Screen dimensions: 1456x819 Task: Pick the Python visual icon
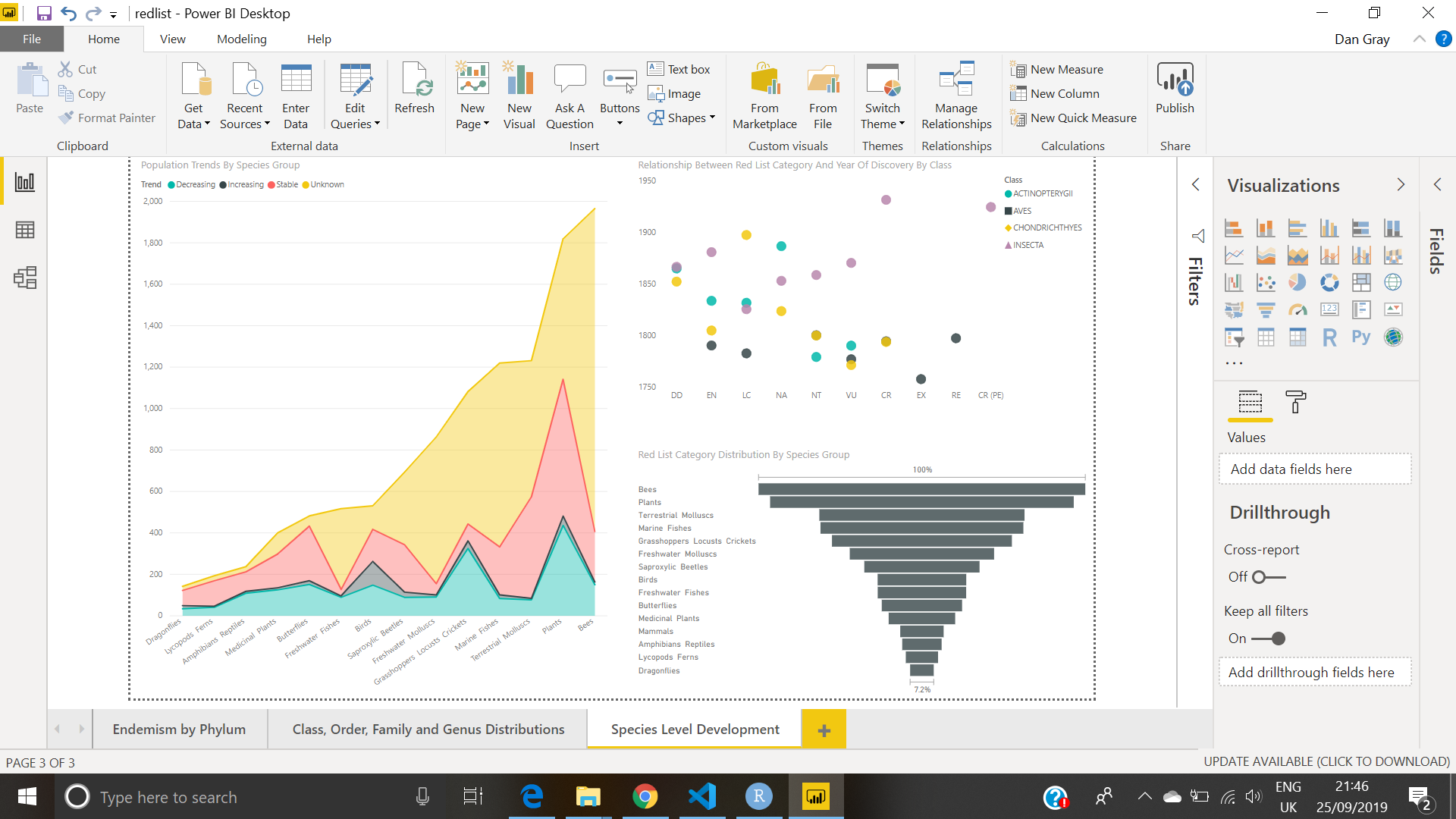[x=1360, y=337]
